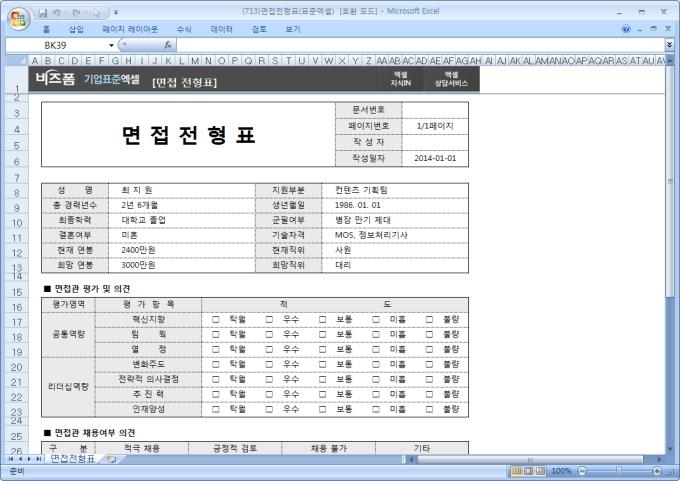Switch to Page Break Preview in status bar
This screenshot has width=680, height=481.
540,471
